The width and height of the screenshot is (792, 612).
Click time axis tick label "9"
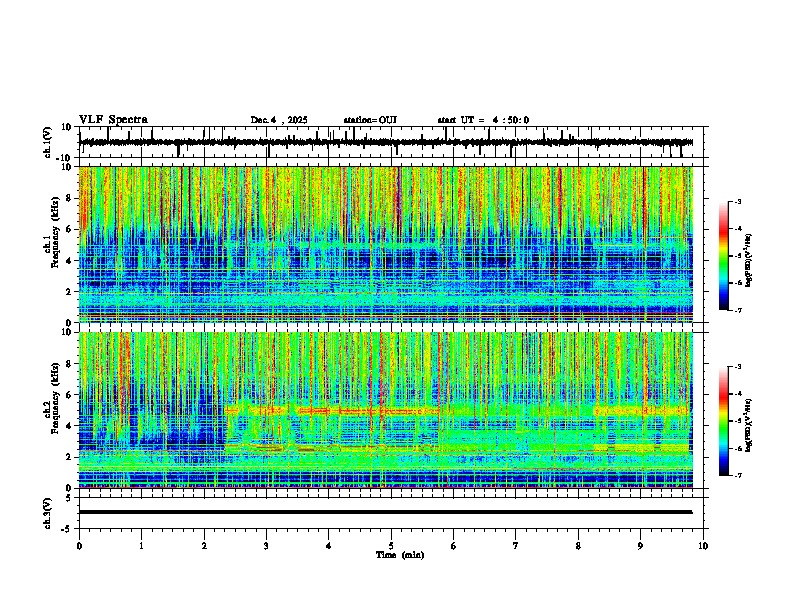[640, 546]
